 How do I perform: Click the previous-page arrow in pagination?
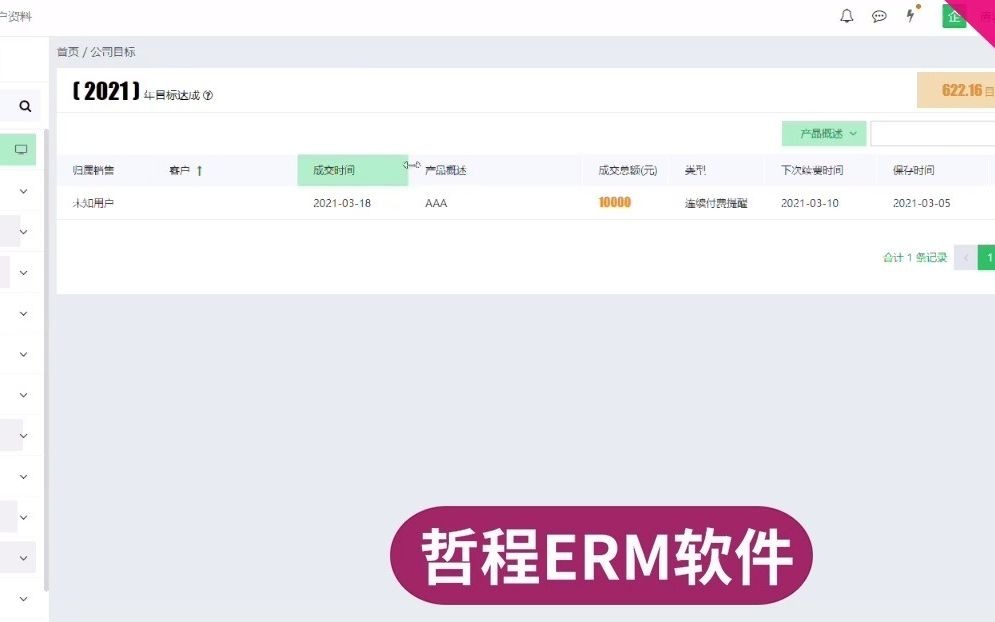(x=965, y=257)
